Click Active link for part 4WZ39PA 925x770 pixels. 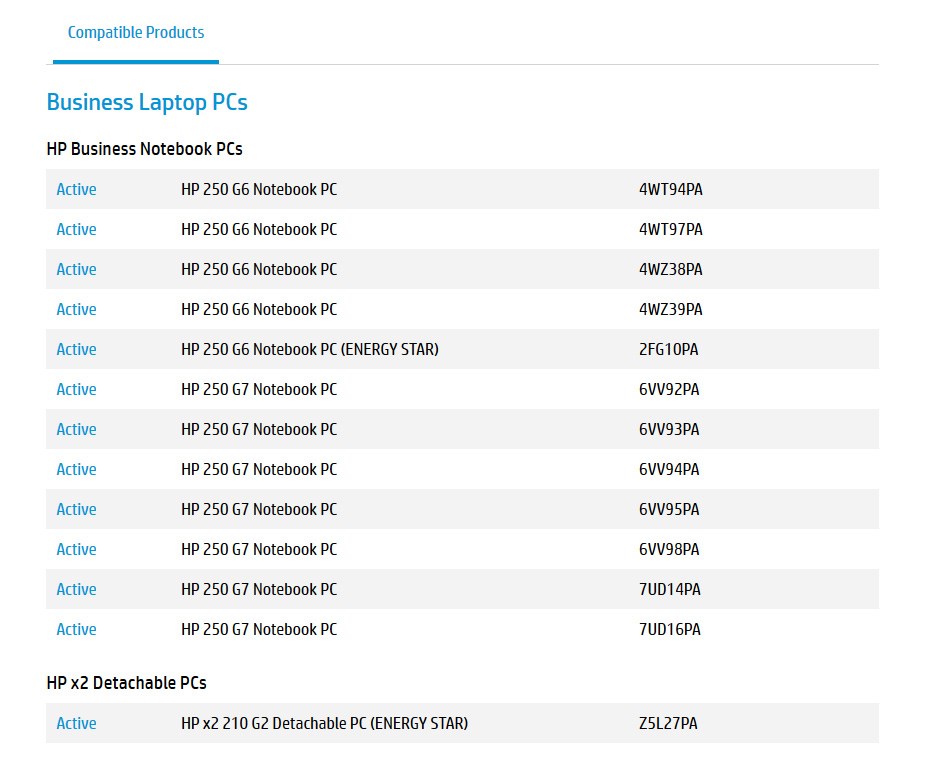pos(76,310)
